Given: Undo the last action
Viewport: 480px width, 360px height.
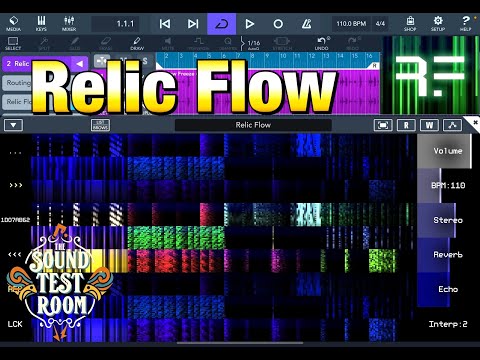Looking at the screenshot, I should click(322, 44).
